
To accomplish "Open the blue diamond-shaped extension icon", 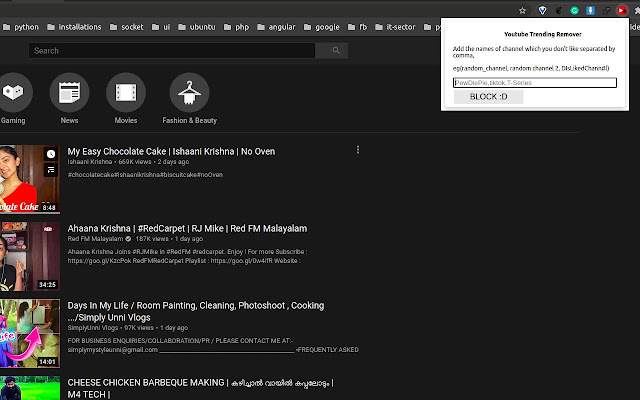I will tap(542, 11).
